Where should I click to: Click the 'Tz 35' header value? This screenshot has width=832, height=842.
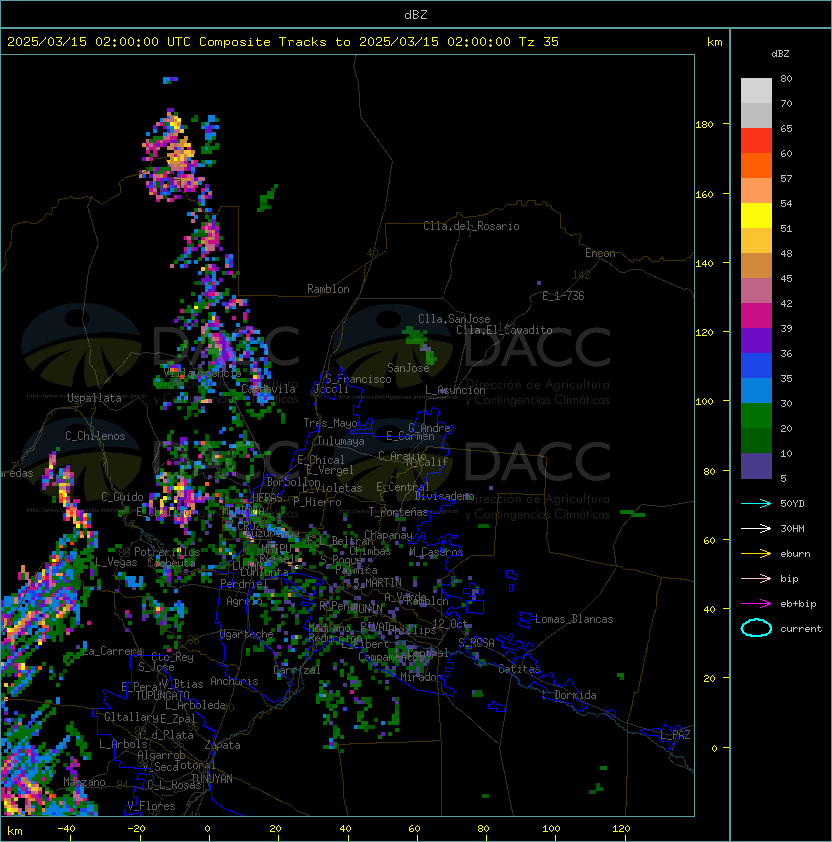click(539, 41)
